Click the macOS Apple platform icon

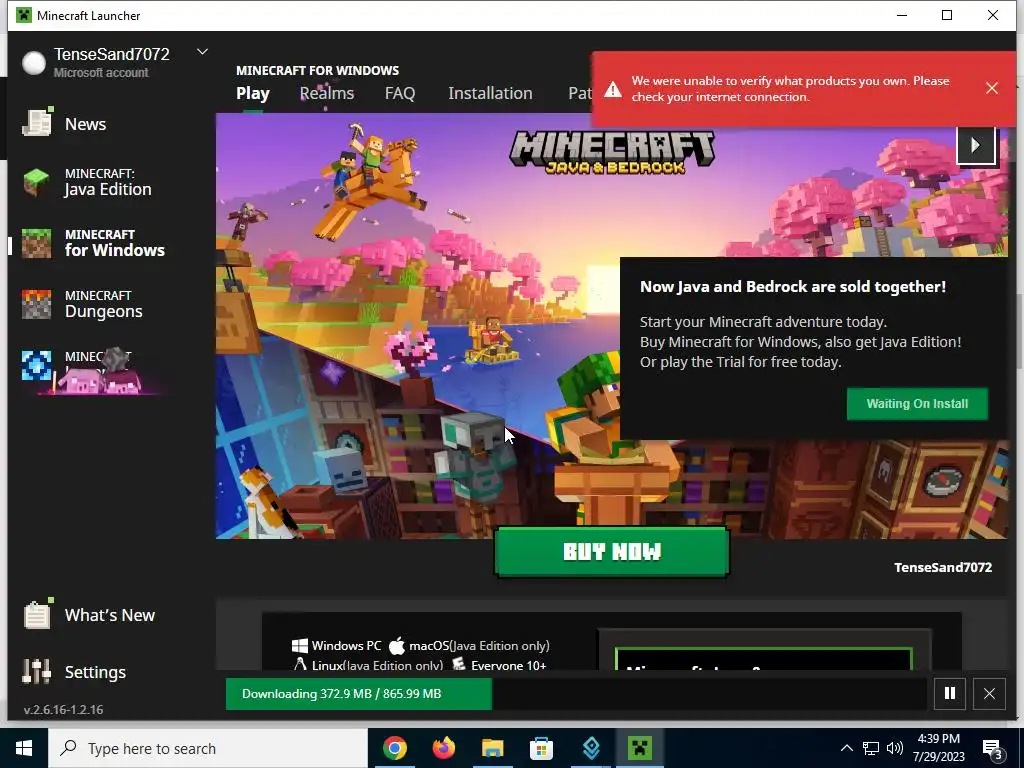tap(396, 646)
